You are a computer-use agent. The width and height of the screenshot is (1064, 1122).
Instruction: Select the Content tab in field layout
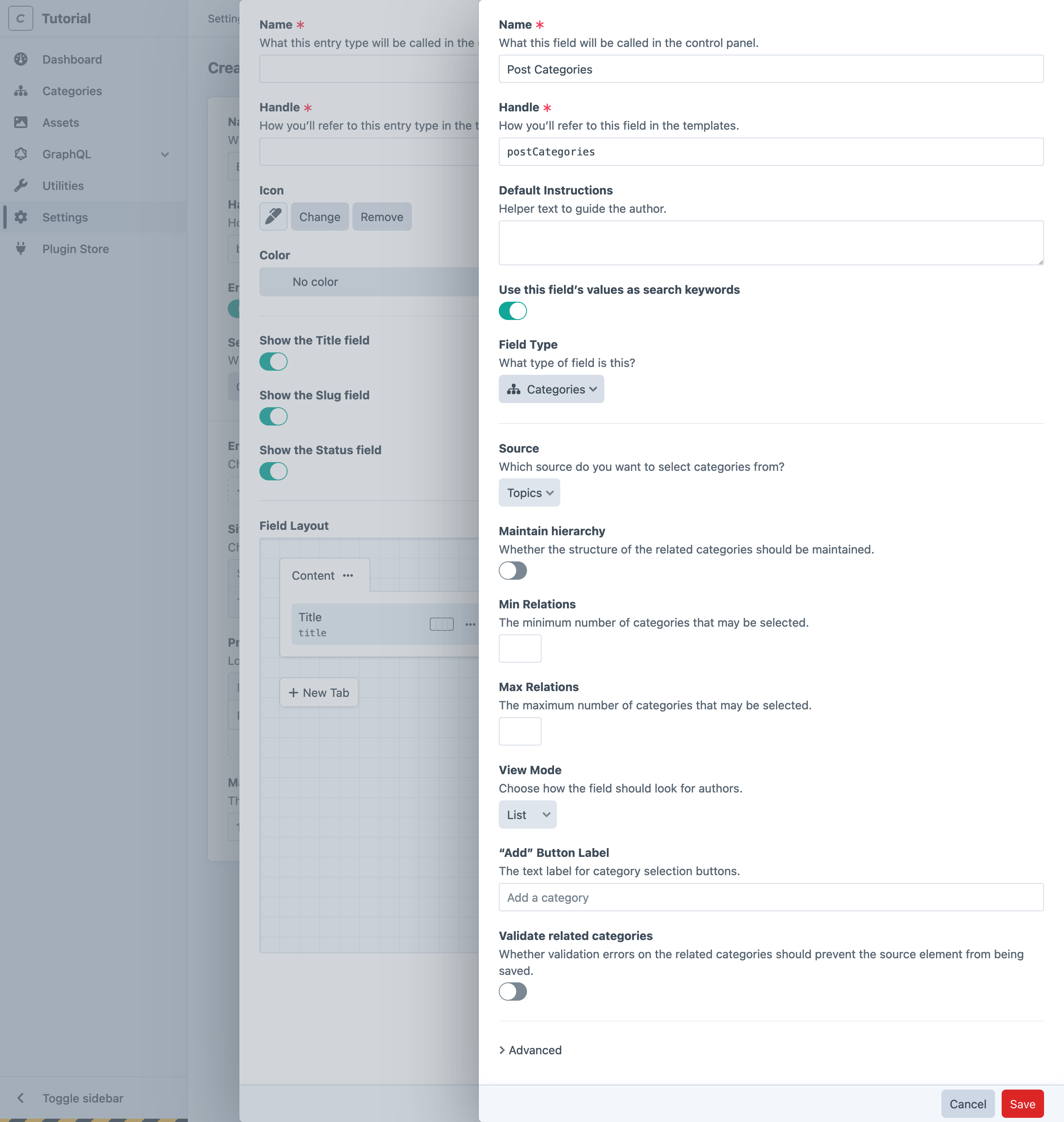pyautogui.click(x=312, y=575)
